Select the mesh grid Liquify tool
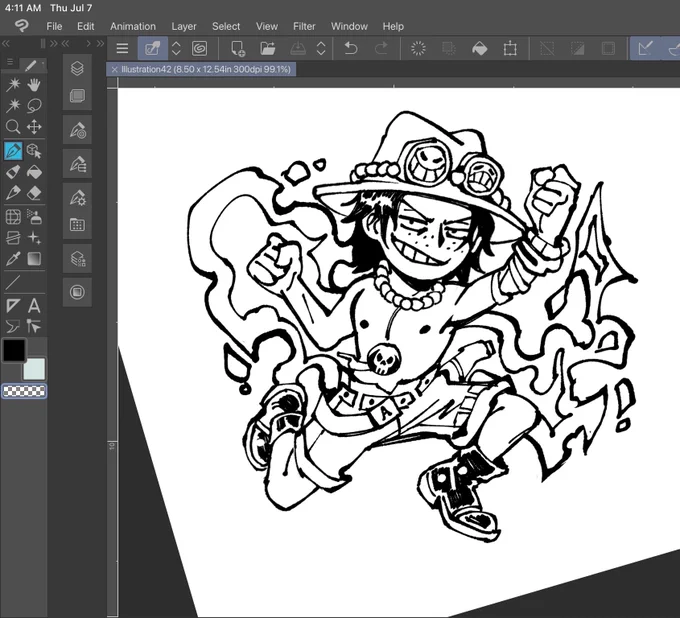Viewport: 680px width, 618px height. pos(13,216)
